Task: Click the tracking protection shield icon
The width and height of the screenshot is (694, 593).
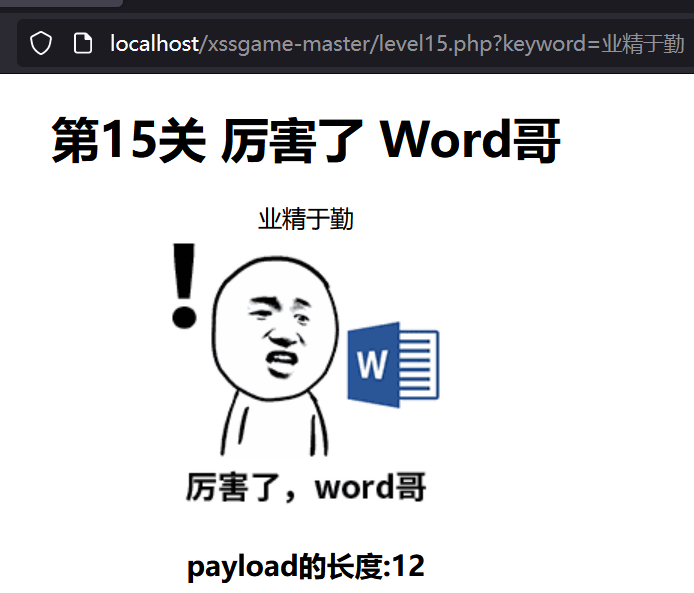Action: [x=41, y=43]
